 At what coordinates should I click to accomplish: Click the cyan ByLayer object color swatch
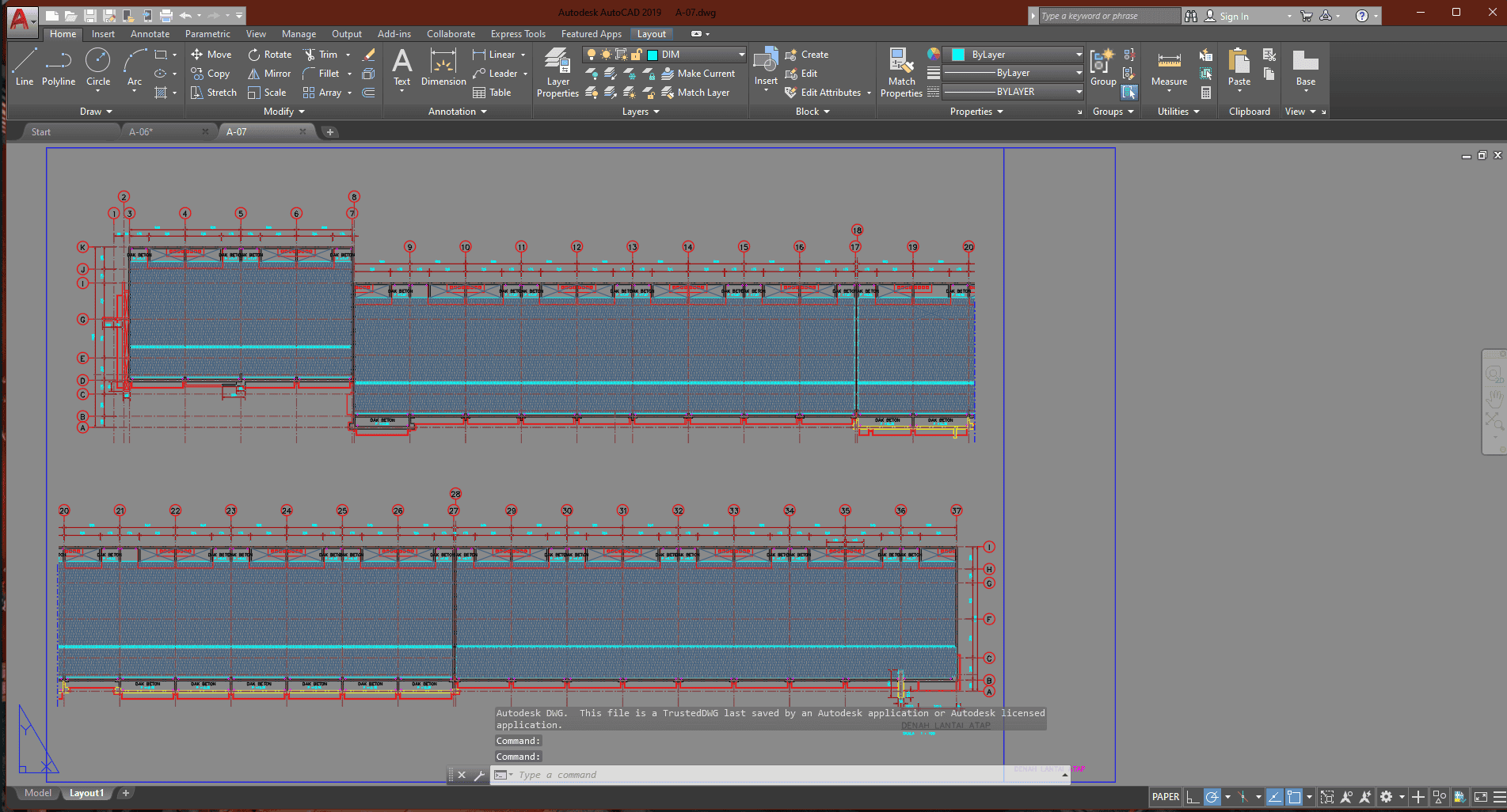pyautogui.click(x=958, y=55)
